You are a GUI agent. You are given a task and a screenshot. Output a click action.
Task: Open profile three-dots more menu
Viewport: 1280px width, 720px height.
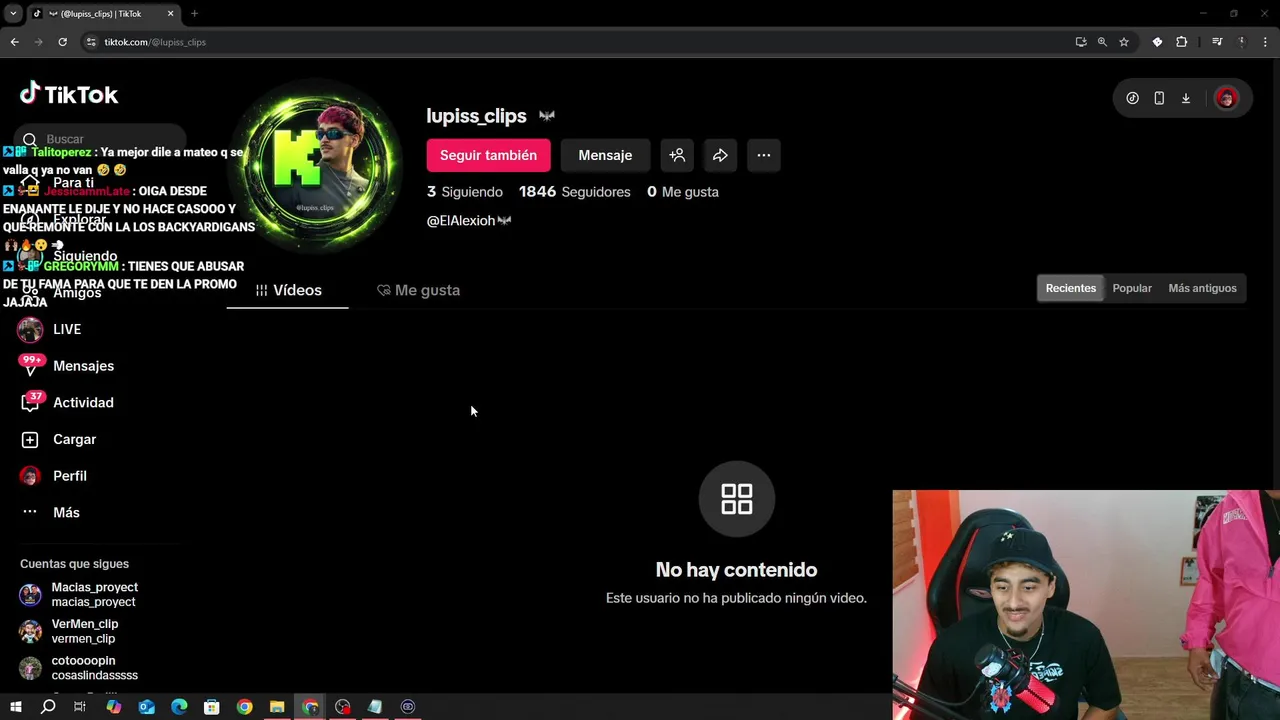point(763,155)
